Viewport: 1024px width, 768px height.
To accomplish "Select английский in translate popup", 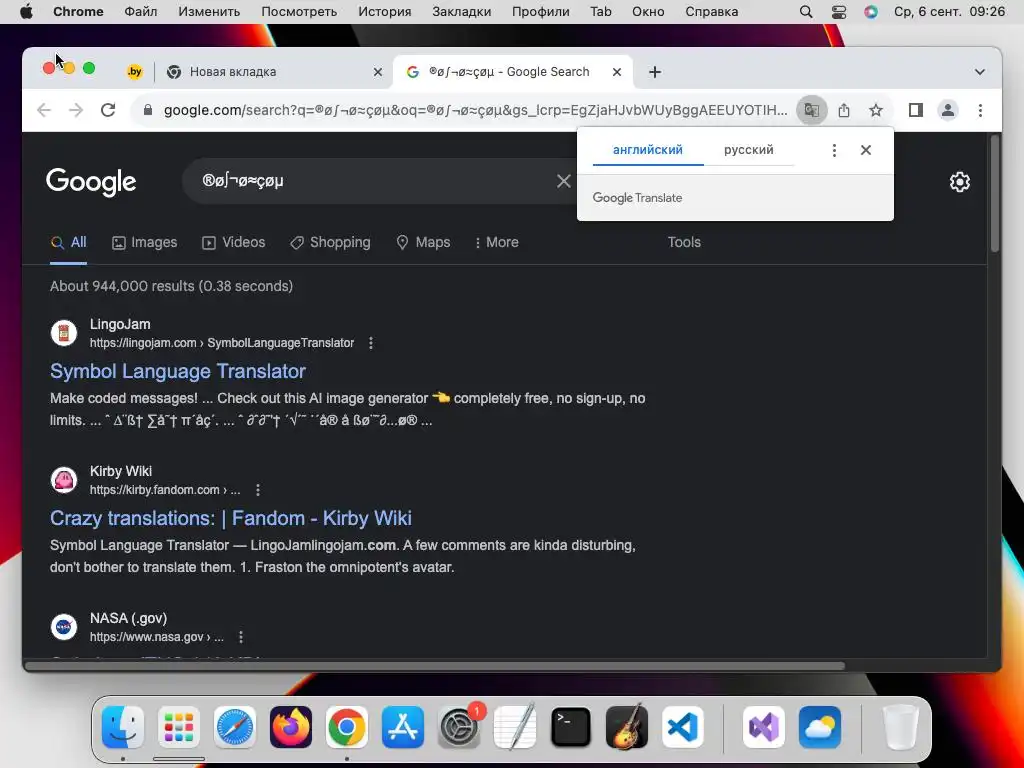I will click(x=648, y=150).
